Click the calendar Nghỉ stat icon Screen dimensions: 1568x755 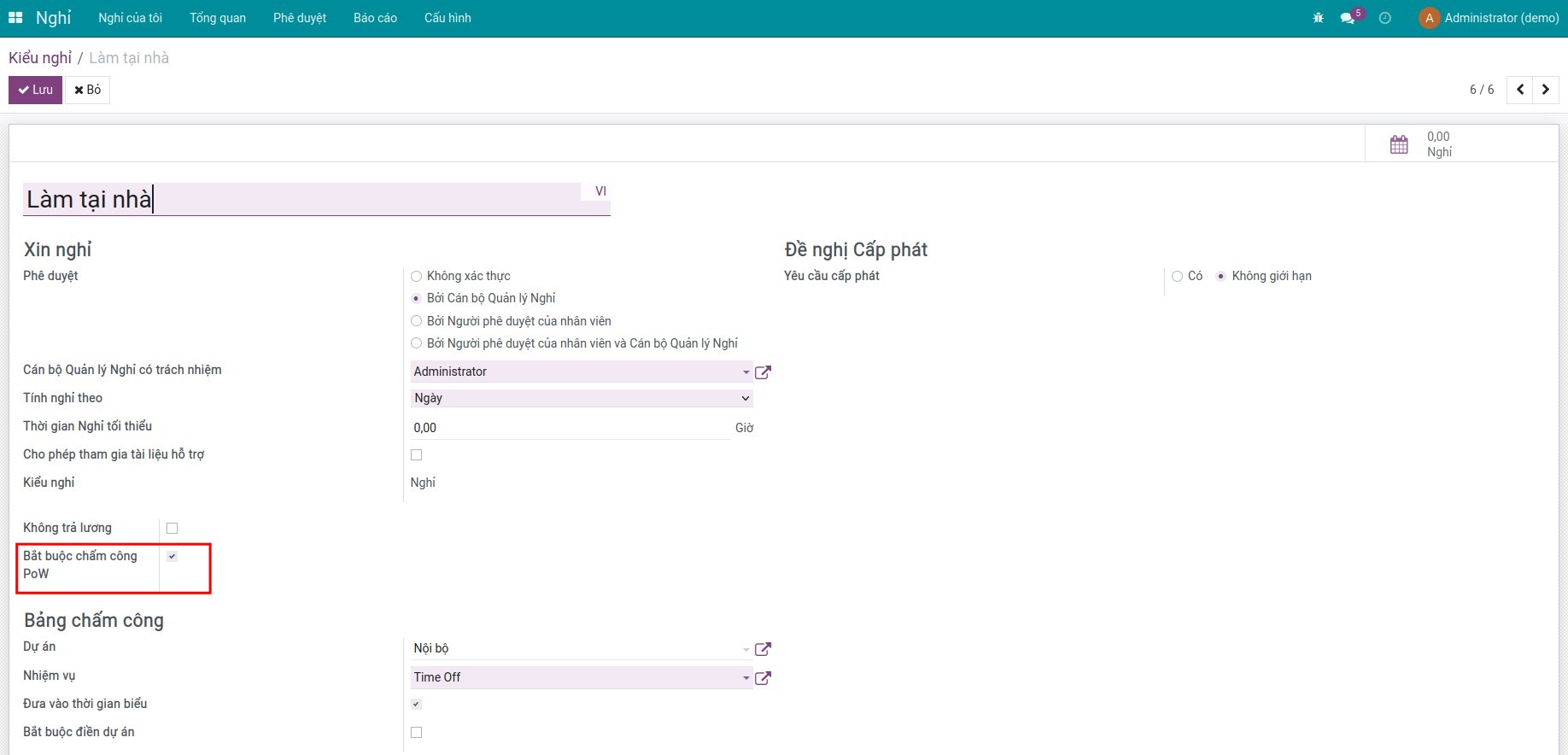click(1399, 144)
